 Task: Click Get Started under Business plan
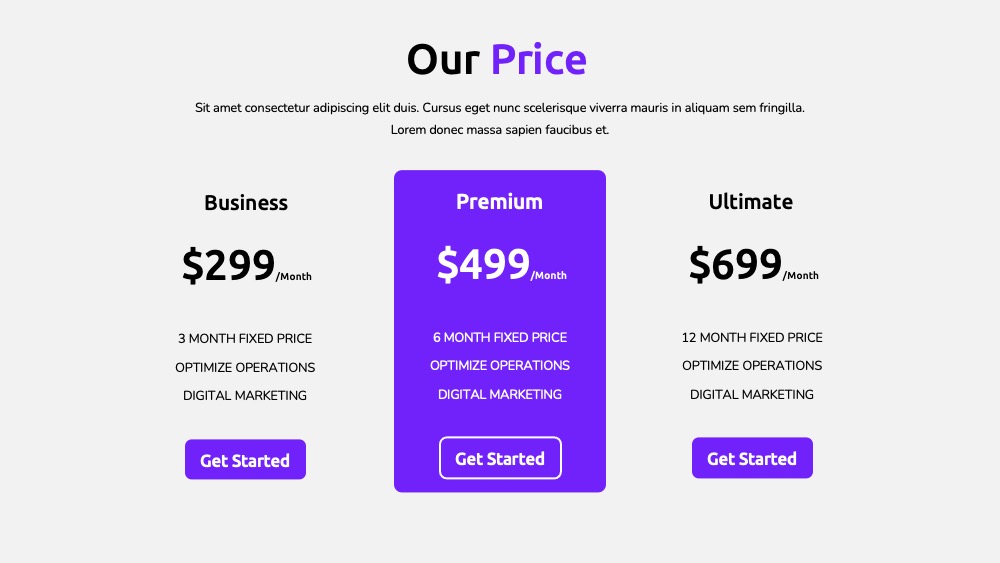[245, 459]
